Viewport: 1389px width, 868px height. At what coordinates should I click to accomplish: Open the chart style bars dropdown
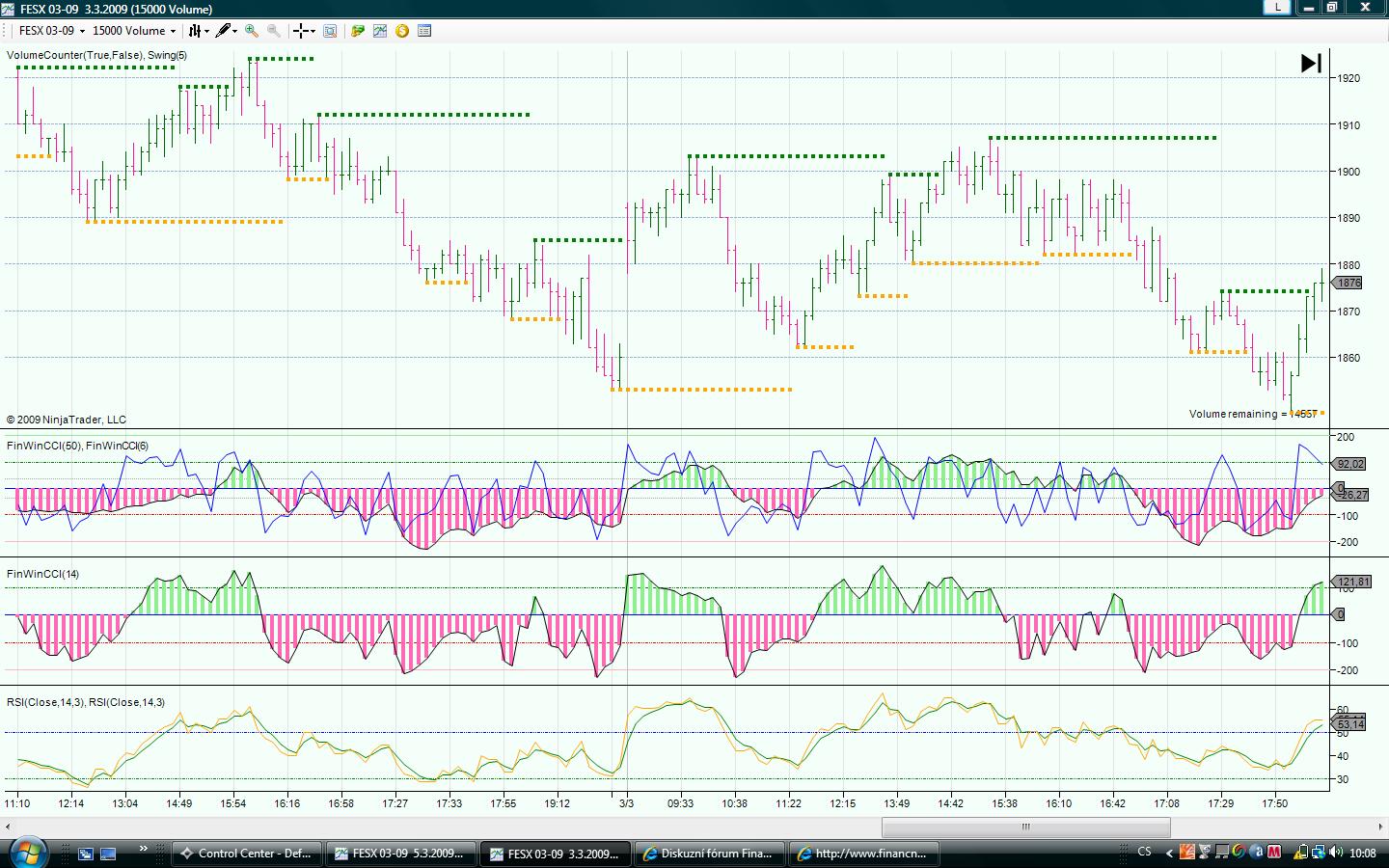199,31
